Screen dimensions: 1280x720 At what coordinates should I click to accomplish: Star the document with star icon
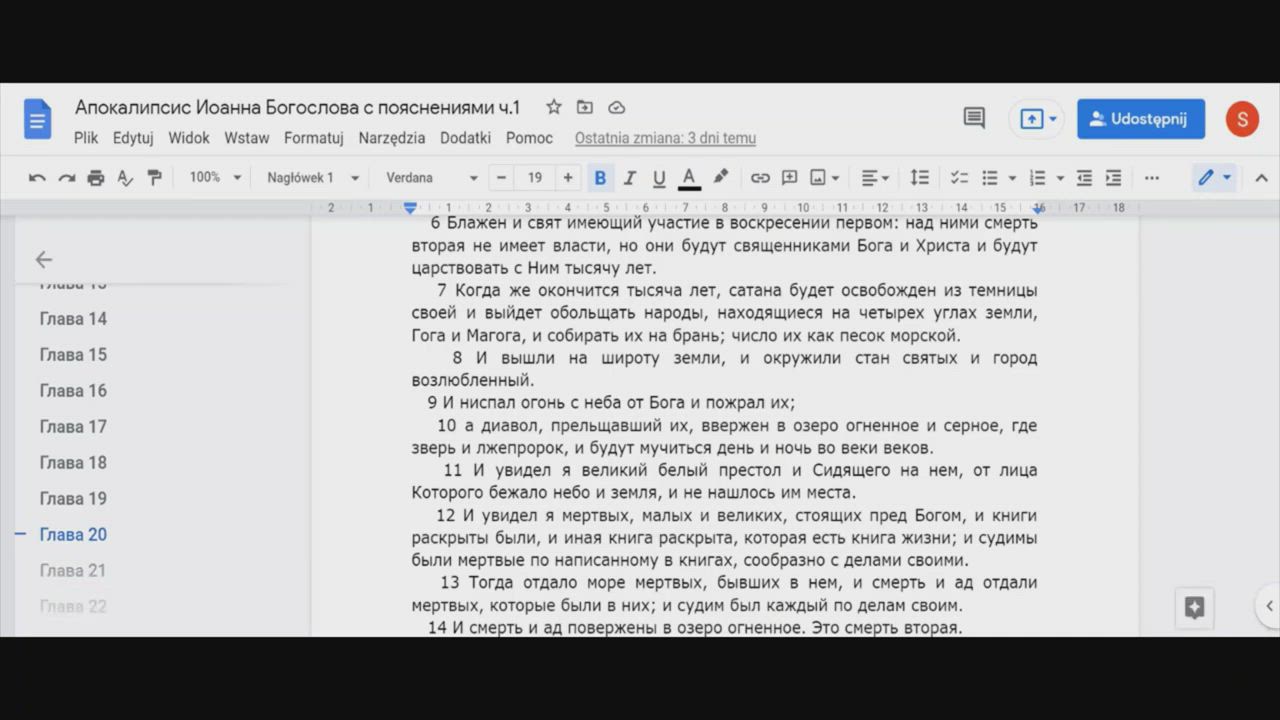point(553,107)
